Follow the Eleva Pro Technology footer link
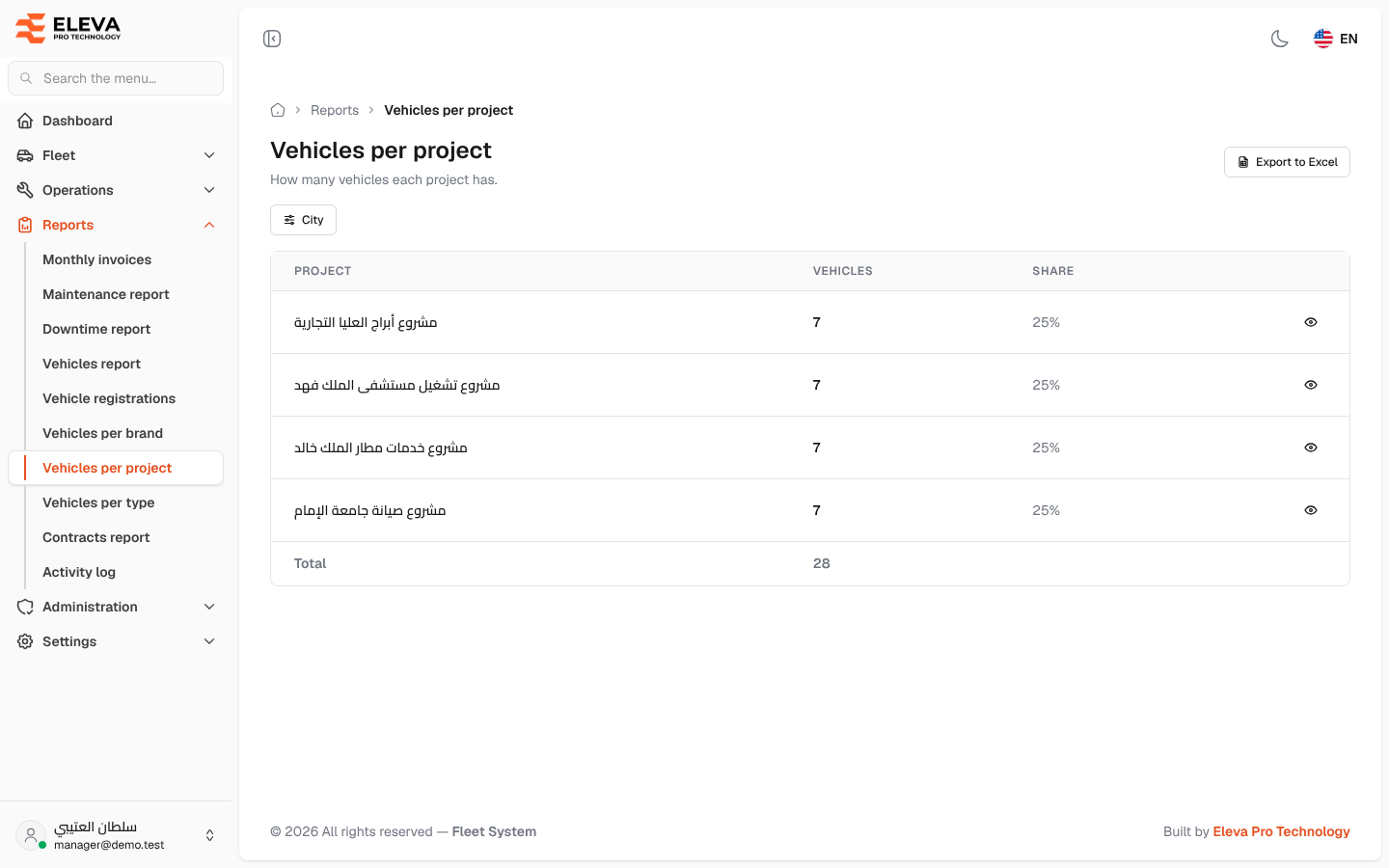 pyautogui.click(x=1281, y=831)
